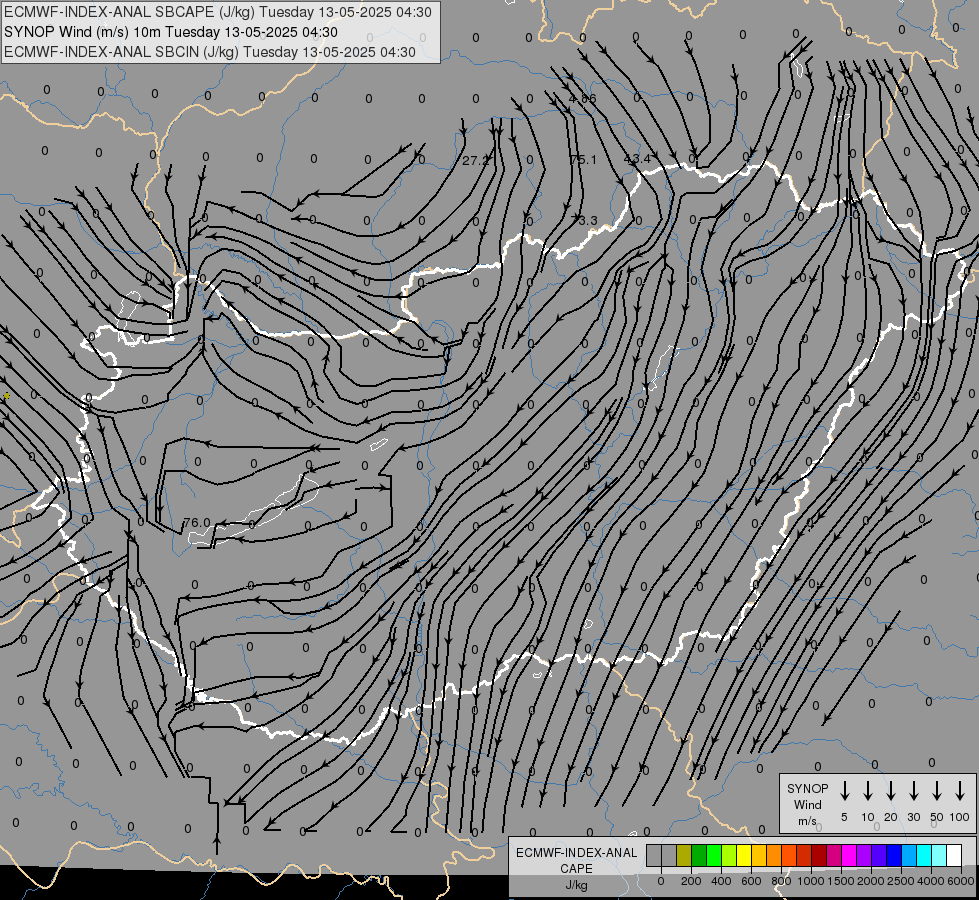This screenshot has width=979, height=900.
Task: Click the 30 m/s wind arrow in SYNOP legend
Action: click(913, 791)
